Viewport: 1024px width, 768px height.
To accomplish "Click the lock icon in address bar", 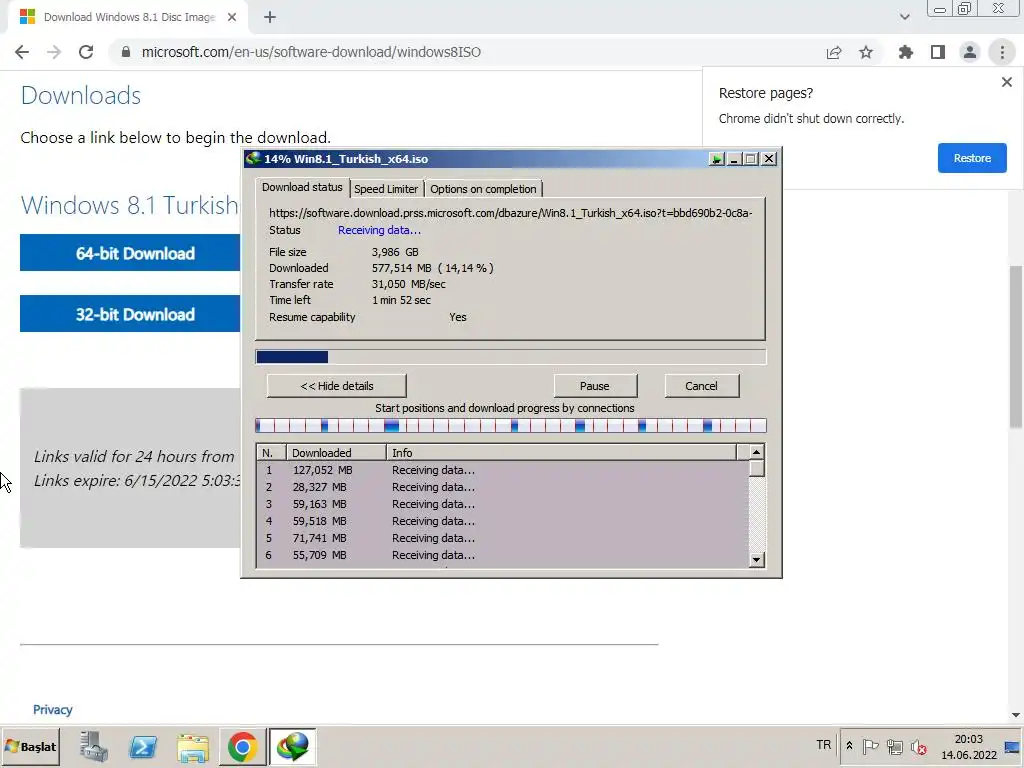I will [126, 52].
